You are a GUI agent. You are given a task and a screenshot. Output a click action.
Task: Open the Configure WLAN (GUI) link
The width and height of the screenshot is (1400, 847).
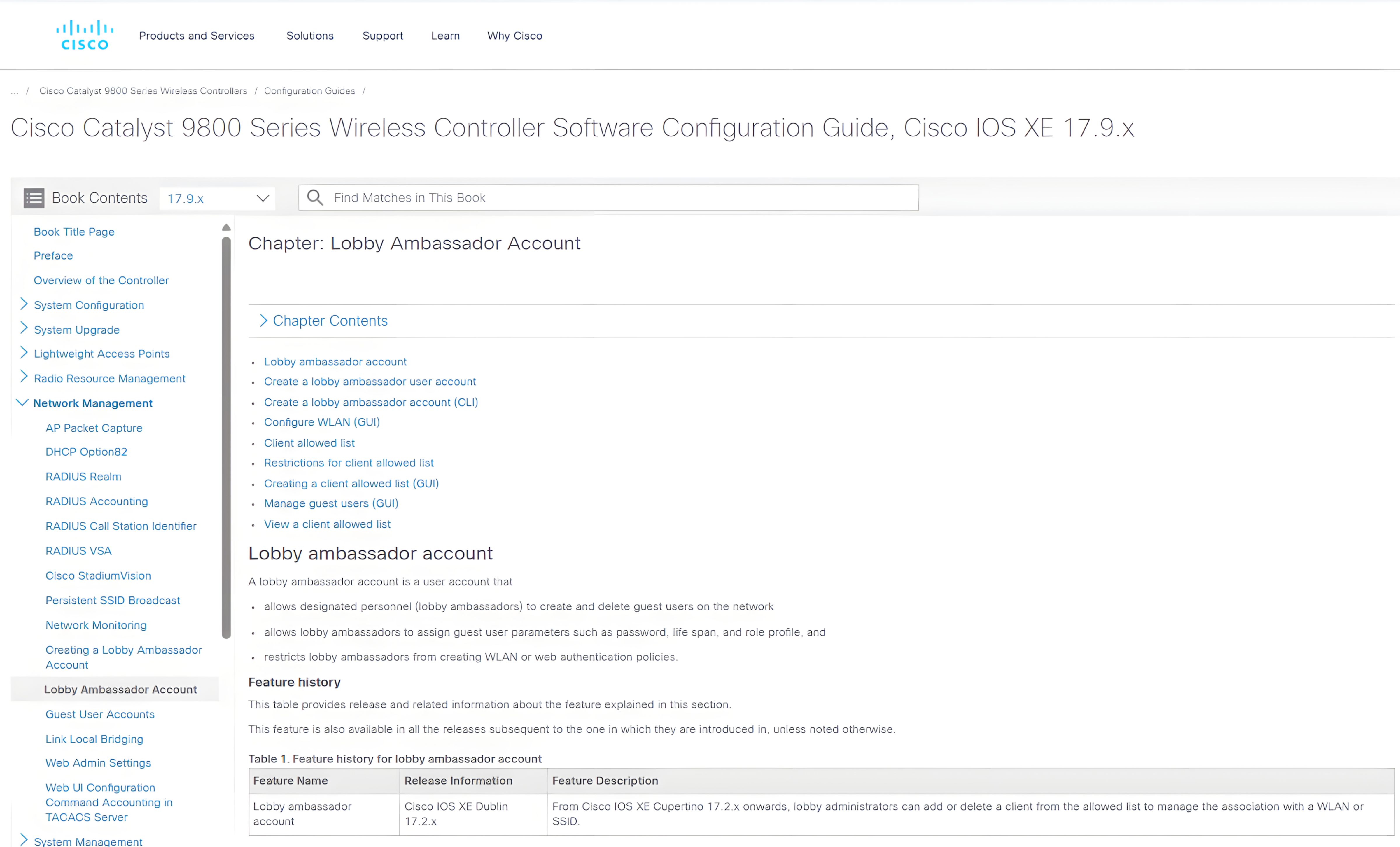pos(322,422)
